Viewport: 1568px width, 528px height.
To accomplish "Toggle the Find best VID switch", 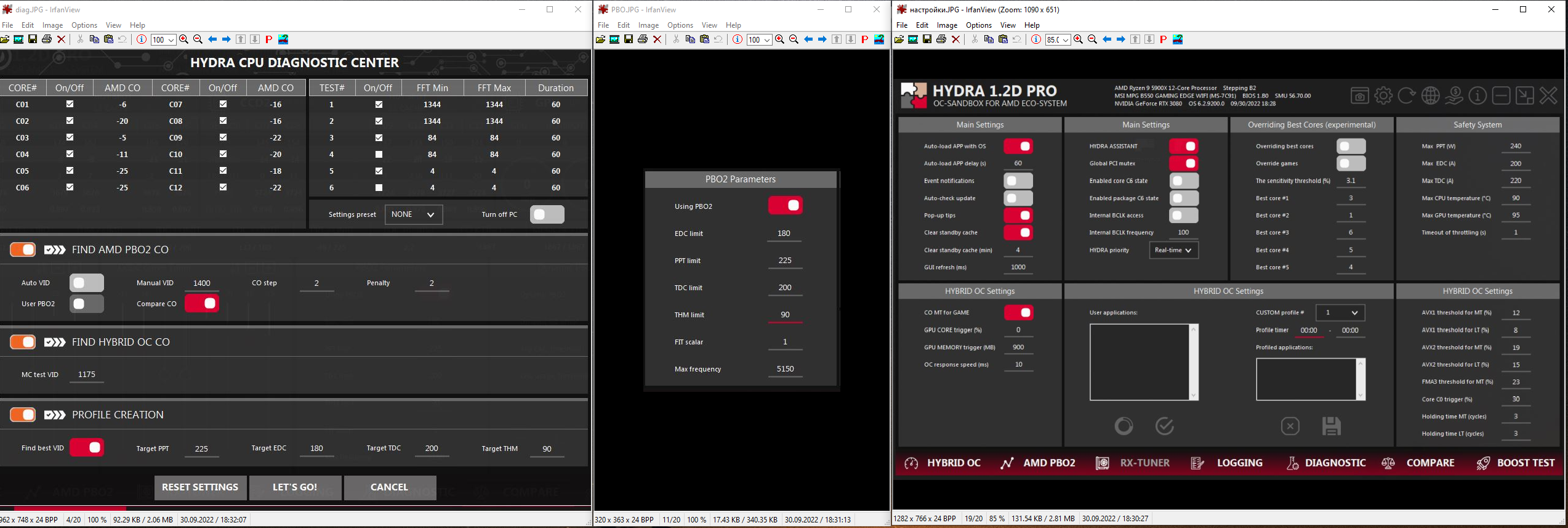I will 87,447.
